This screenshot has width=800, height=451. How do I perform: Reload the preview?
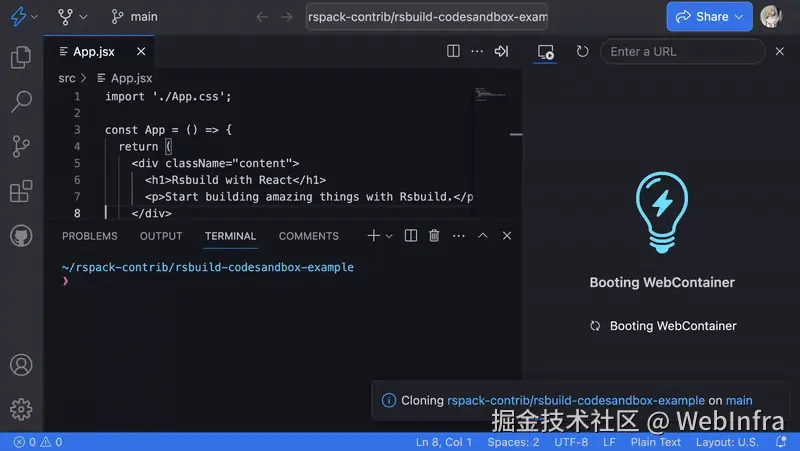(582, 52)
